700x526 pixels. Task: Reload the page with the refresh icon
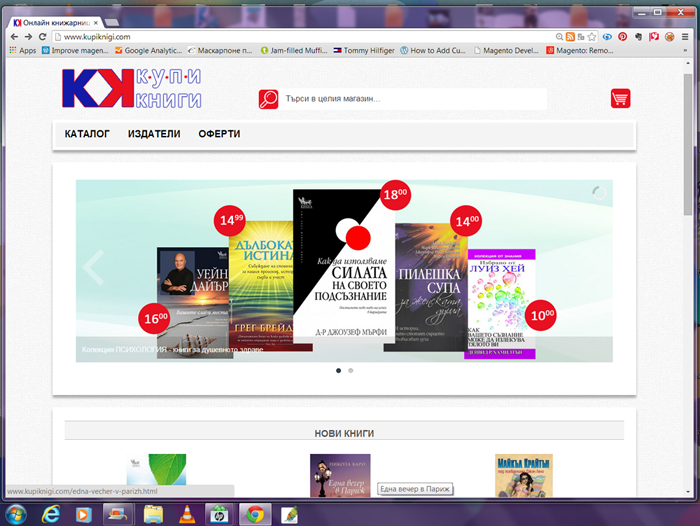coord(42,37)
